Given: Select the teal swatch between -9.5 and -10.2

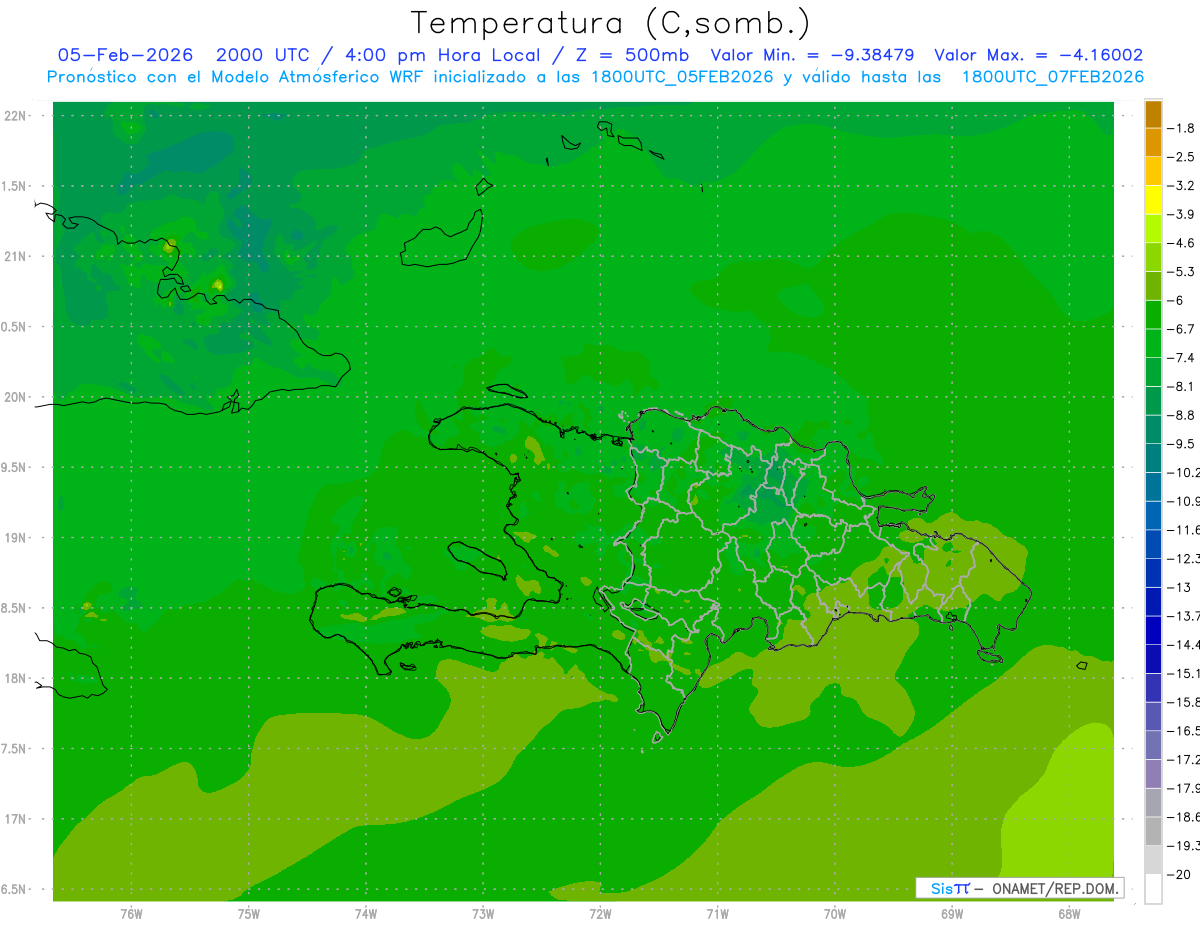Looking at the screenshot, I should [1153, 458].
